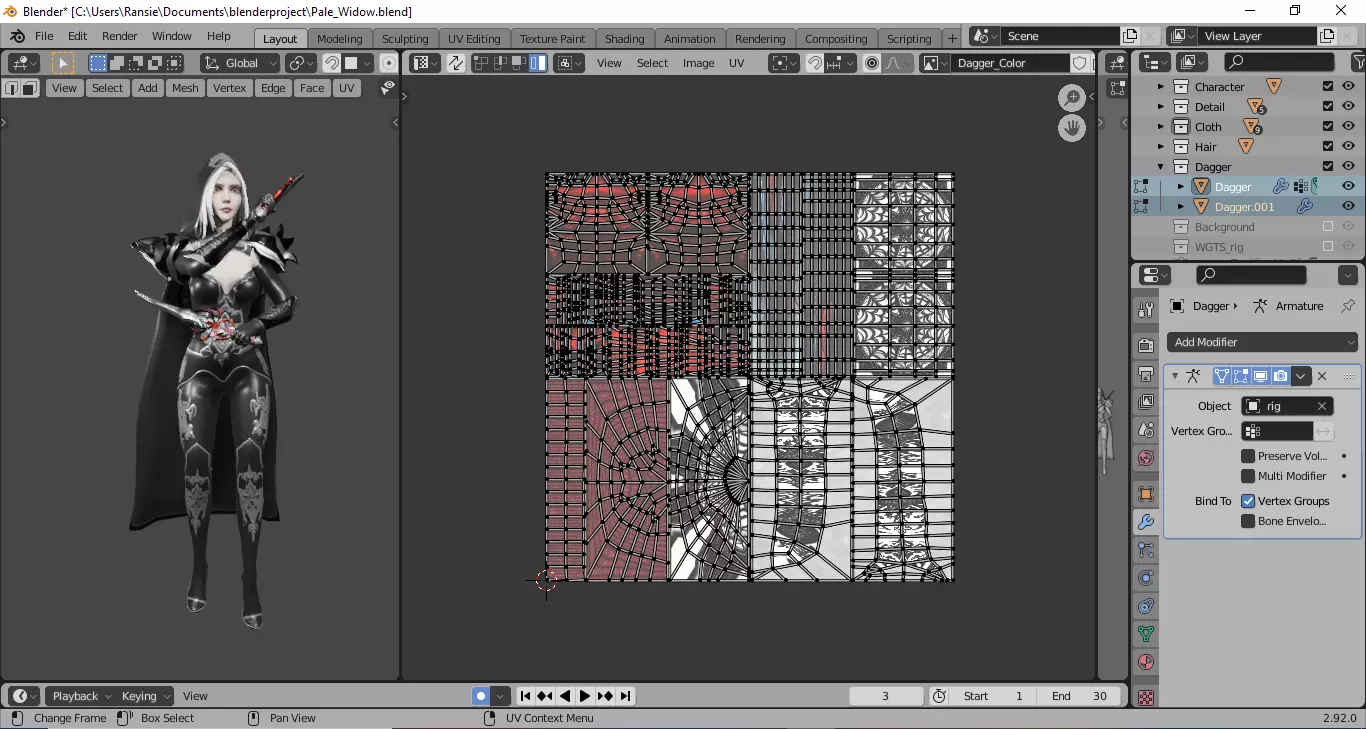Open the Keying dropdown in timeline
The image size is (1366, 729).
[x=146, y=696]
